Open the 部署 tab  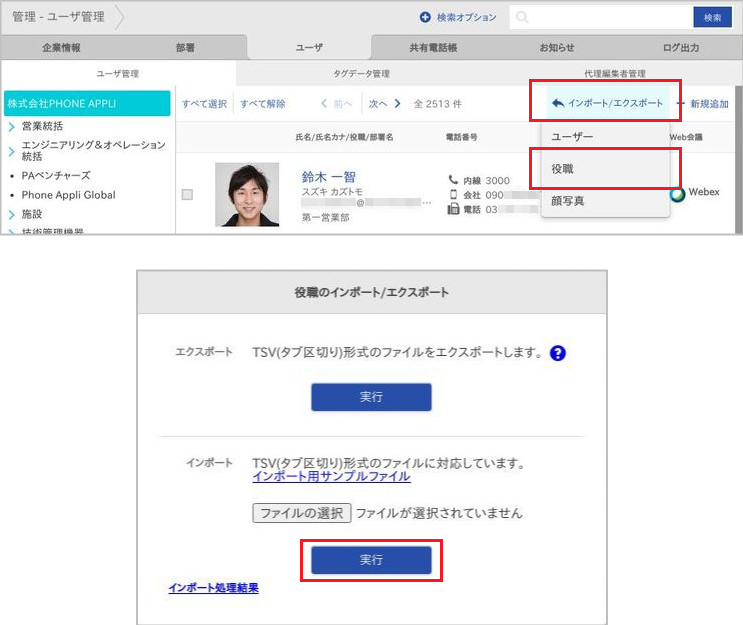pos(185,47)
